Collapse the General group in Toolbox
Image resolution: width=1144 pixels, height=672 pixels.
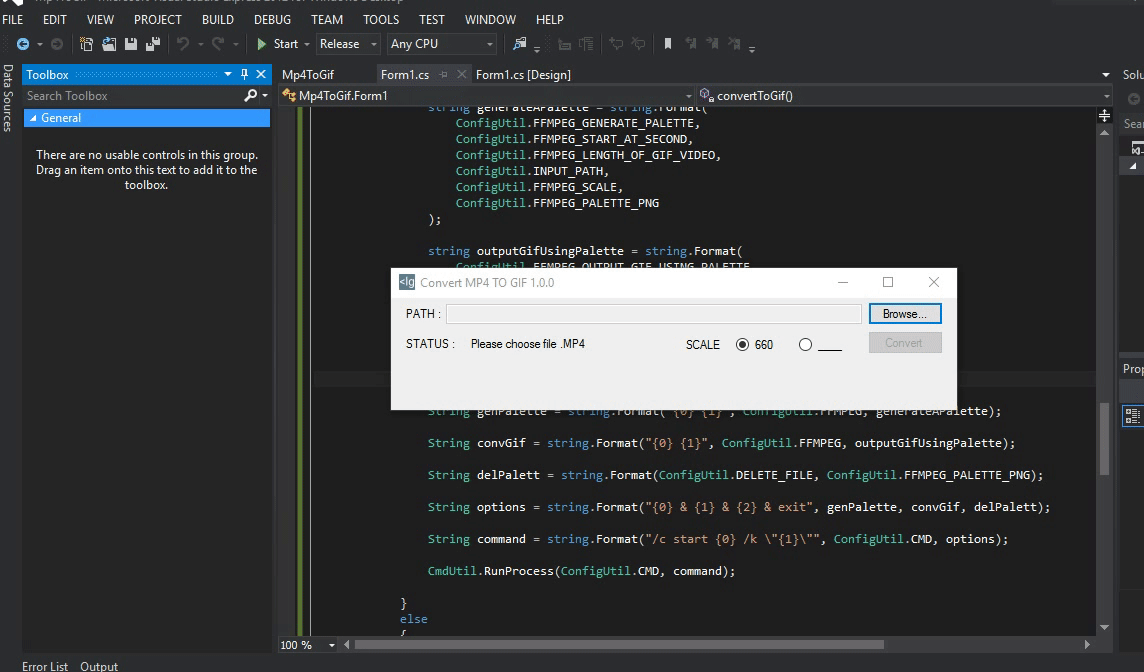tap(33, 117)
